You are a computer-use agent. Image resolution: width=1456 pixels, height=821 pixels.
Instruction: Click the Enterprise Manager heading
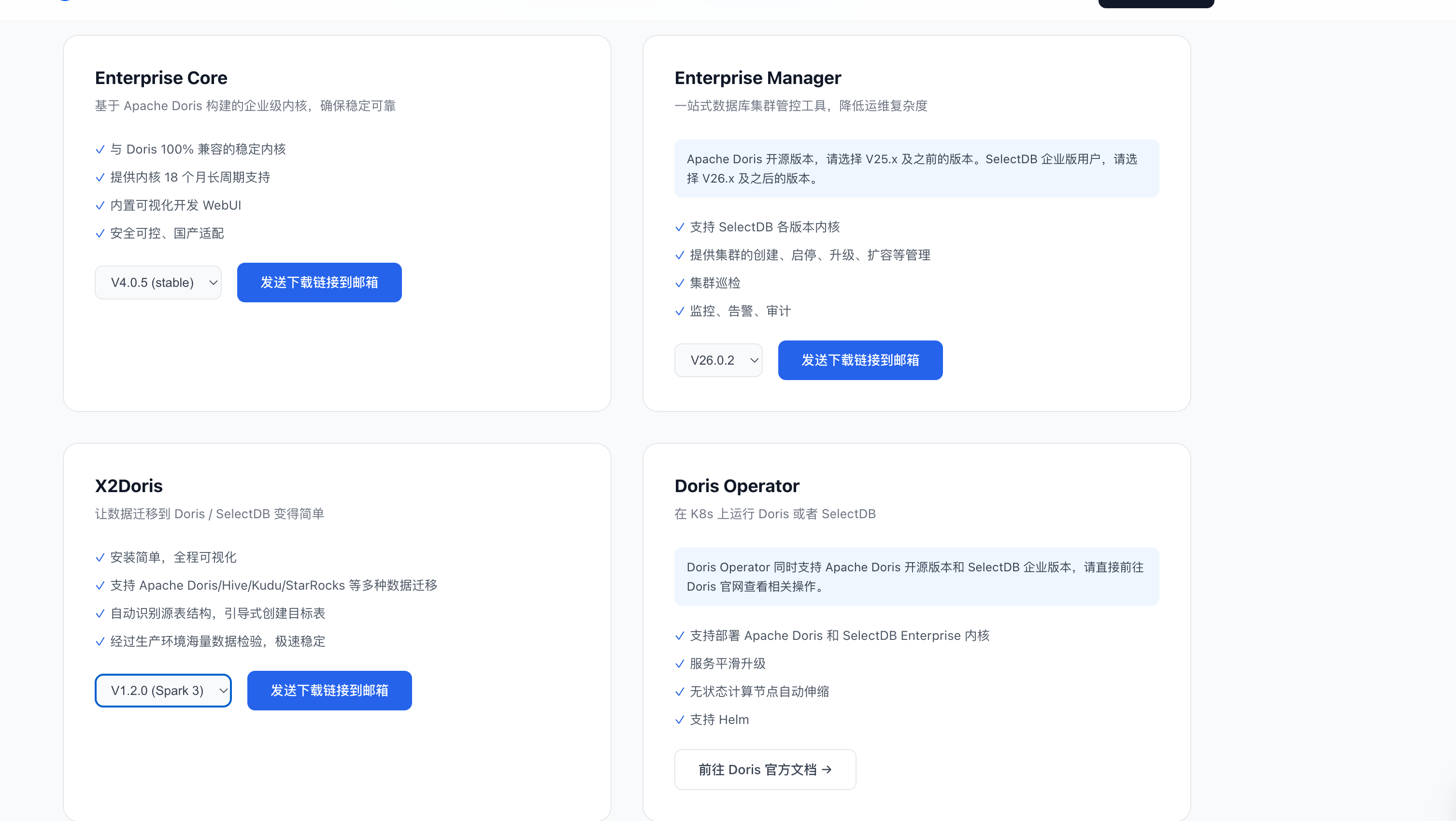tap(757, 78)
